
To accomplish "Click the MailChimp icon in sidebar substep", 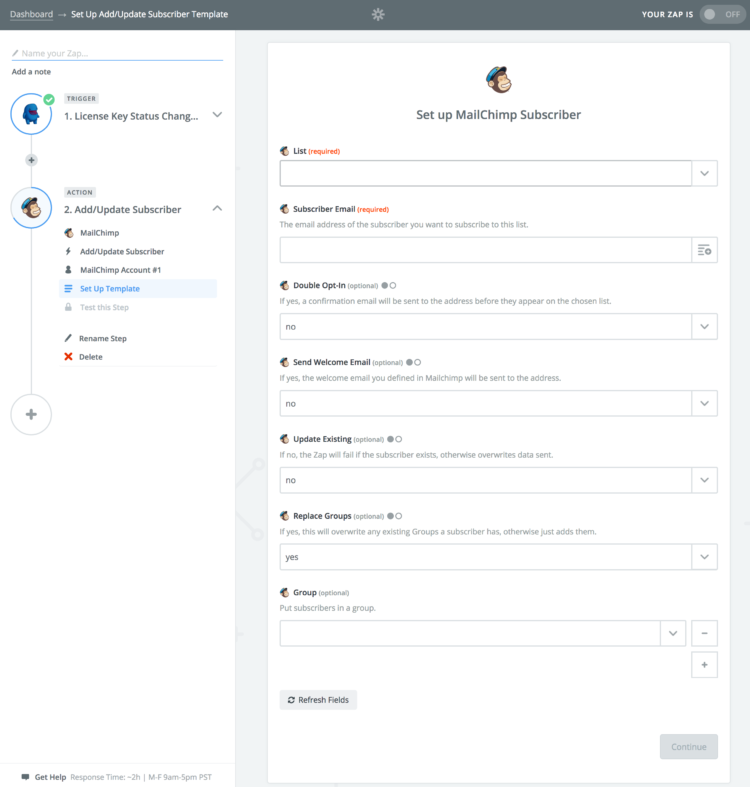I will [x=69, y=232].
